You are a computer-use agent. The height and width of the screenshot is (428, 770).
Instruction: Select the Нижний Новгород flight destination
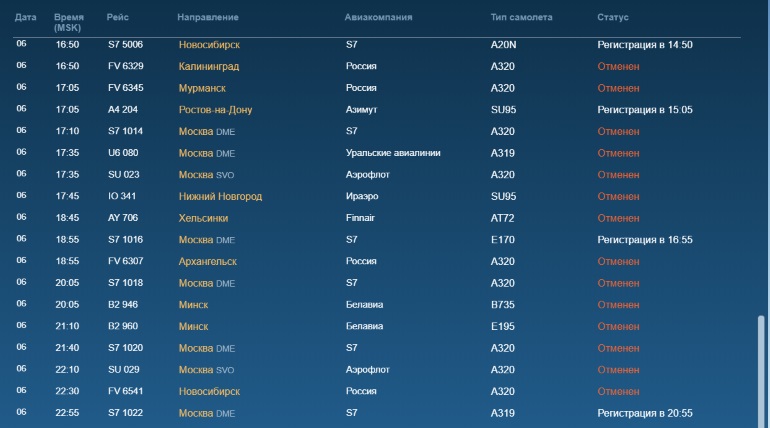[x=220, y=196]
